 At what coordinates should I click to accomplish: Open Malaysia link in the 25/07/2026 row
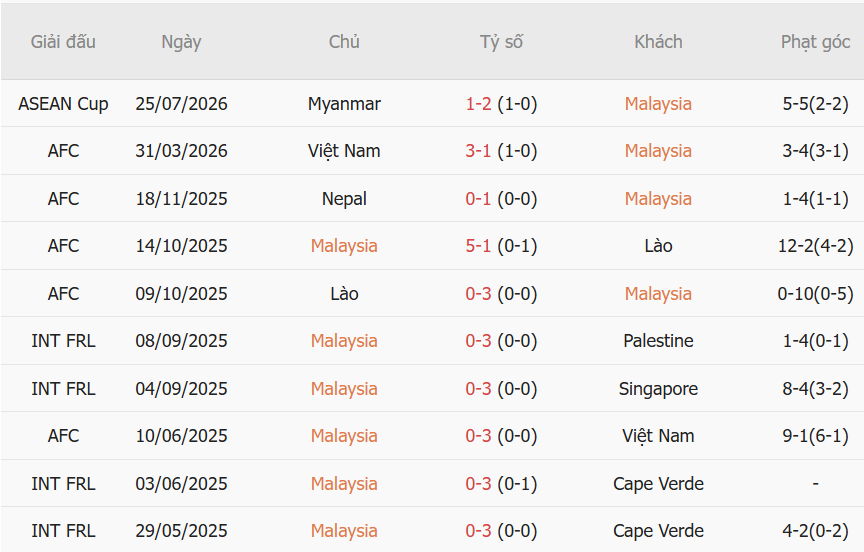[658, 104]
